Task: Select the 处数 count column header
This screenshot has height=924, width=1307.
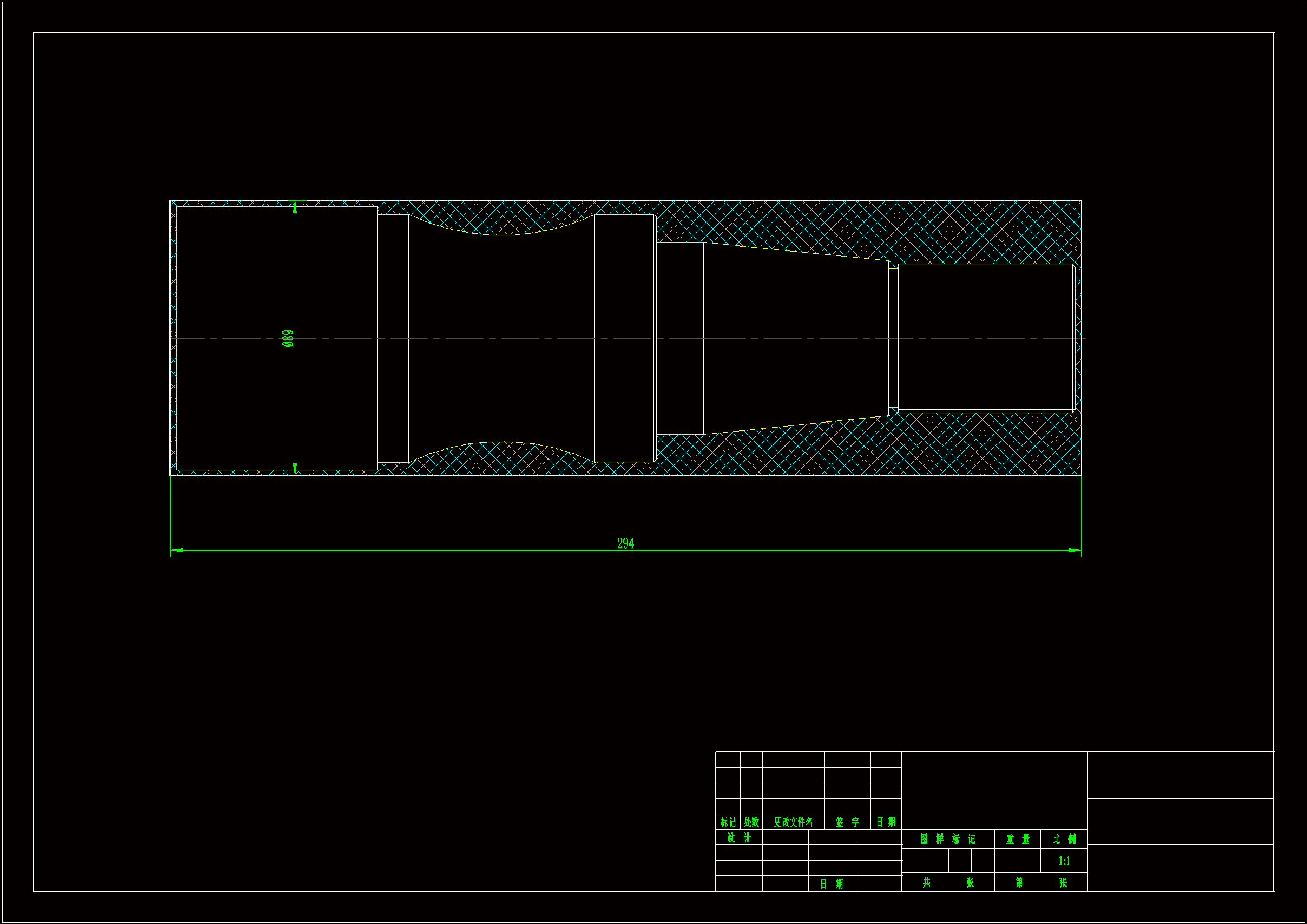Action: pos(751,822)
